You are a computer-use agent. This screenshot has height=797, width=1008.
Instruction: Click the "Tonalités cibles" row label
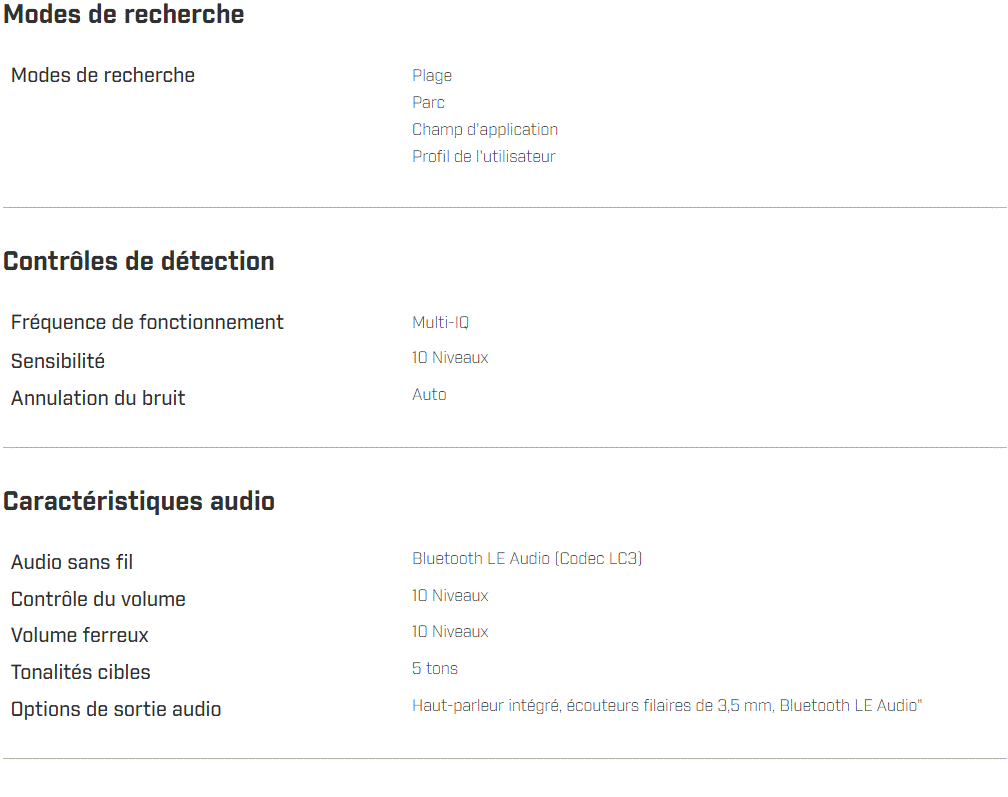[81, 673]
